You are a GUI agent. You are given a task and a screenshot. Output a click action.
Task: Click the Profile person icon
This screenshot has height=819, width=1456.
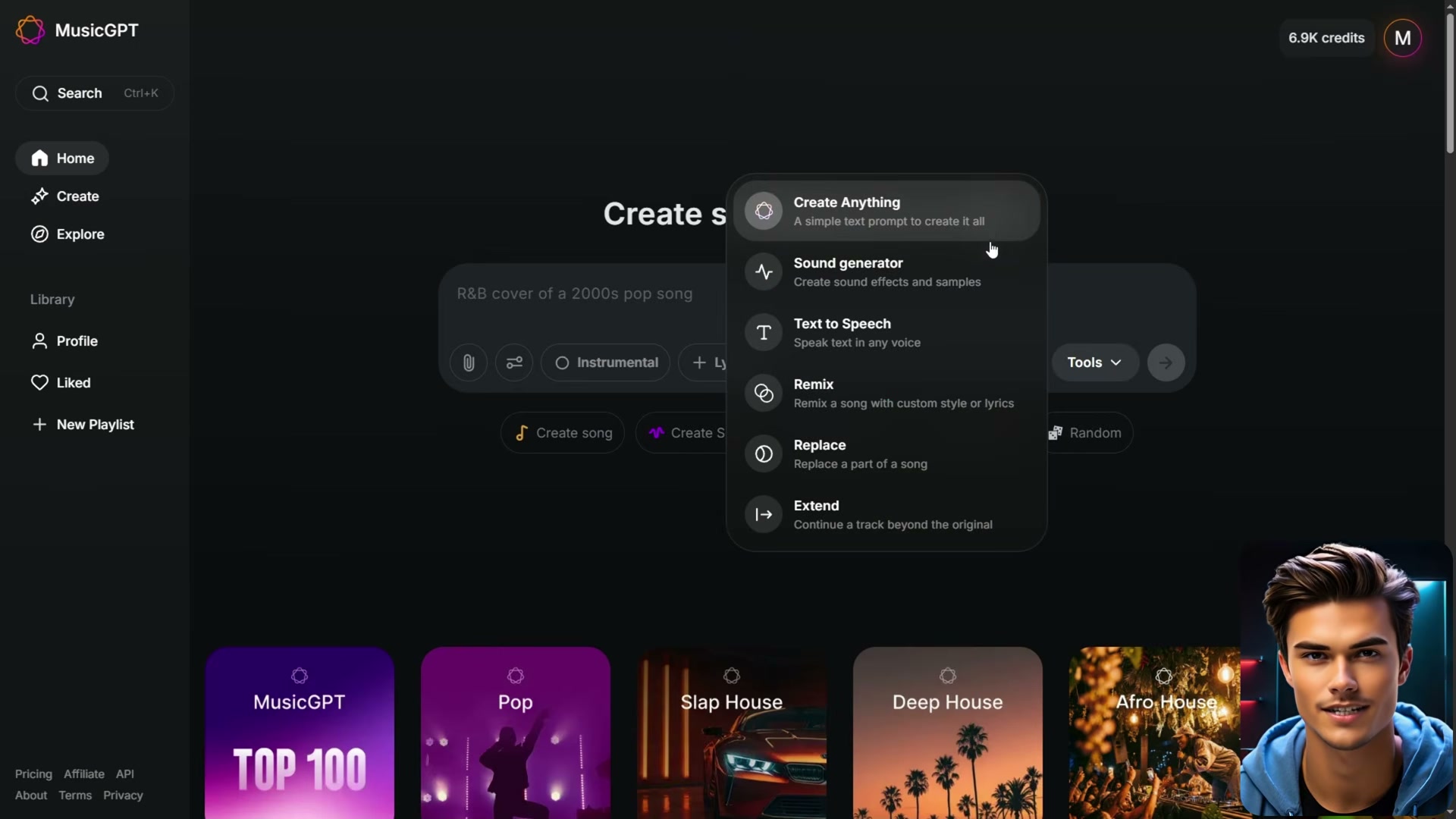pyautogui.click(x=39, y=341)
